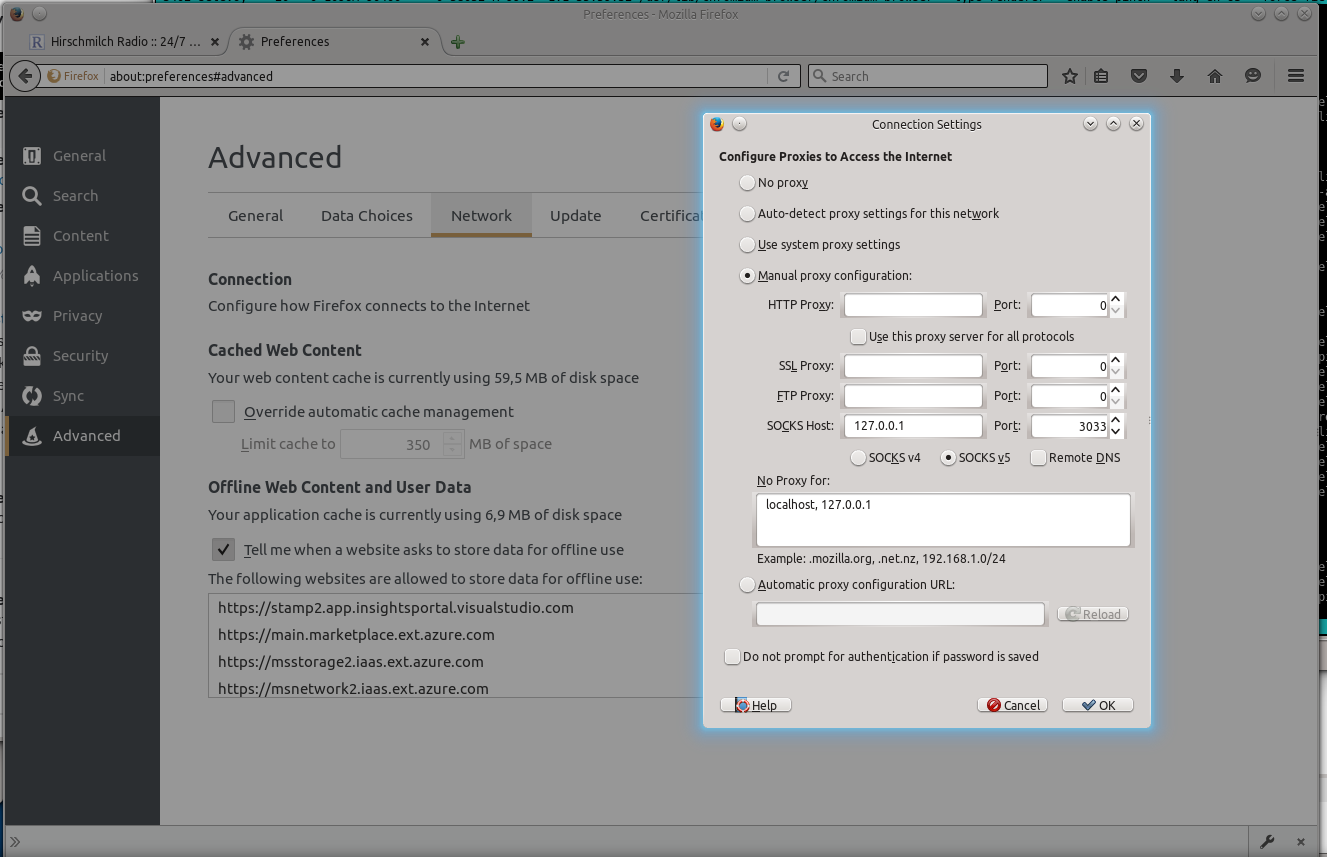Click the HTTP Proxy host field
Screen dimensions: 1327x857
913,305
